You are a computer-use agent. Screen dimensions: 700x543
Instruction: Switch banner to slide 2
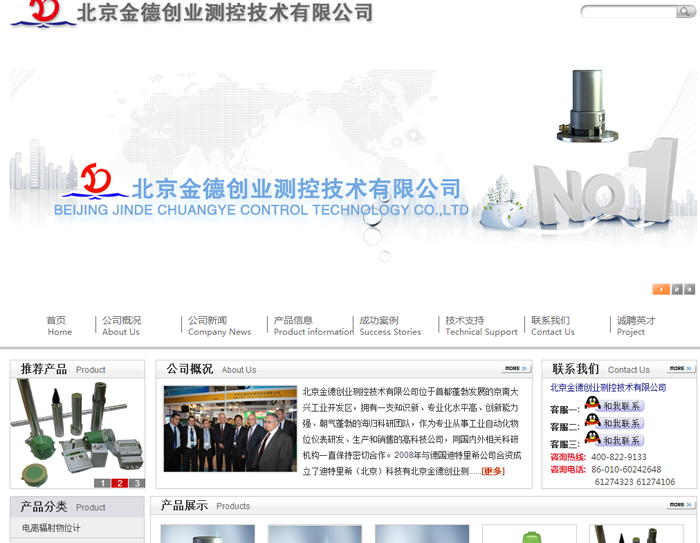[677, 289]
